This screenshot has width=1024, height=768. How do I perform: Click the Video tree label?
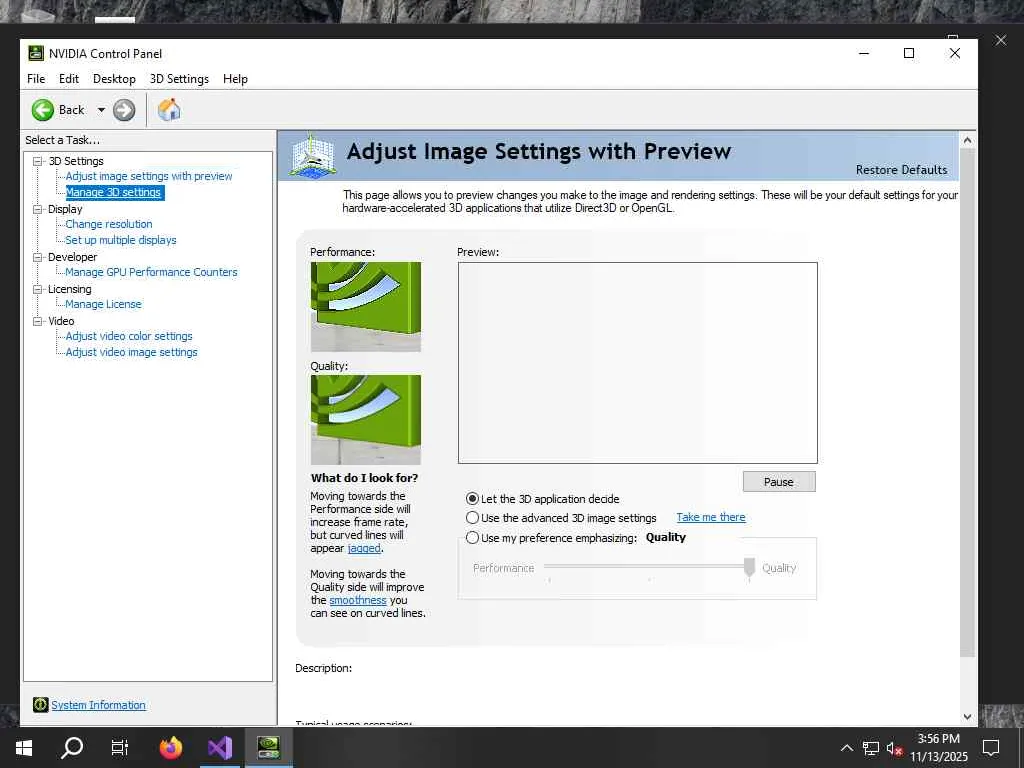click(x=61, y=321)
